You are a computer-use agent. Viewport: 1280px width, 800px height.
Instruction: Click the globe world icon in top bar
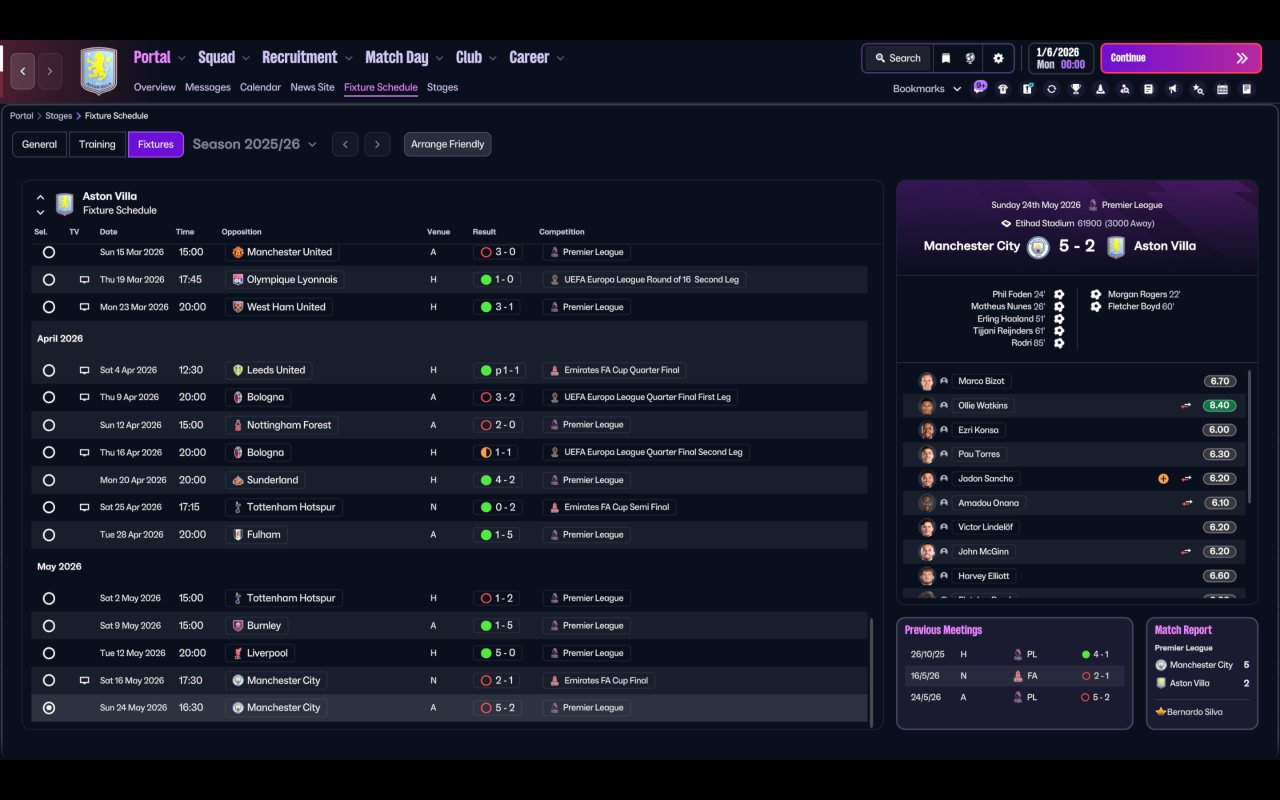pyautogui.click(x=970, y=58)
